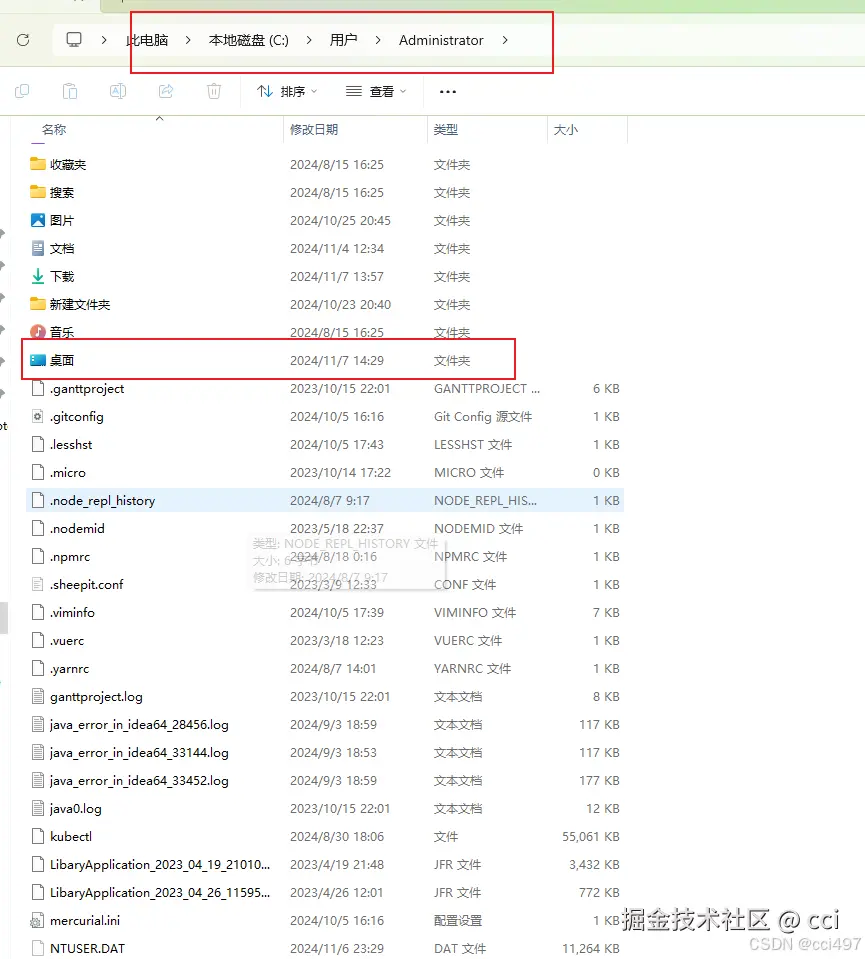Click the paste icon in toolbar
The height and width of the screenshot is (959, 865).
pos(70,92)
